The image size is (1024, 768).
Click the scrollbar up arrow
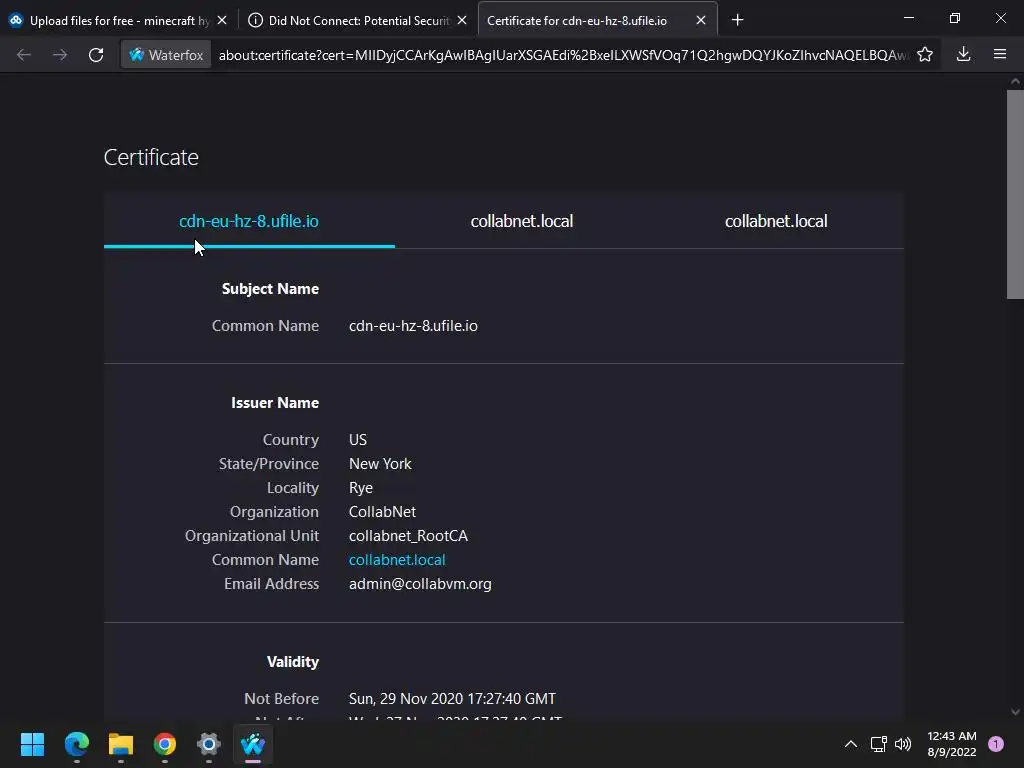point(1015,82)
